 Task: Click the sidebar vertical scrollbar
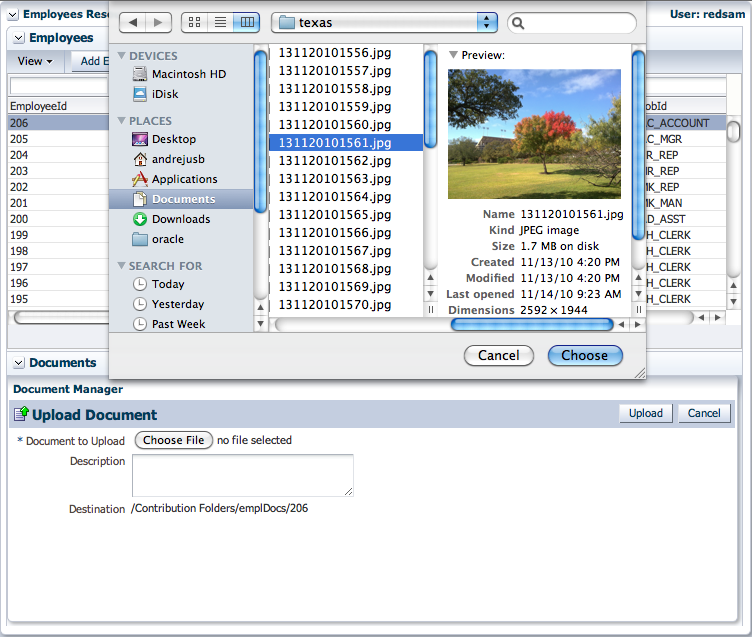[x=260, y=132]
